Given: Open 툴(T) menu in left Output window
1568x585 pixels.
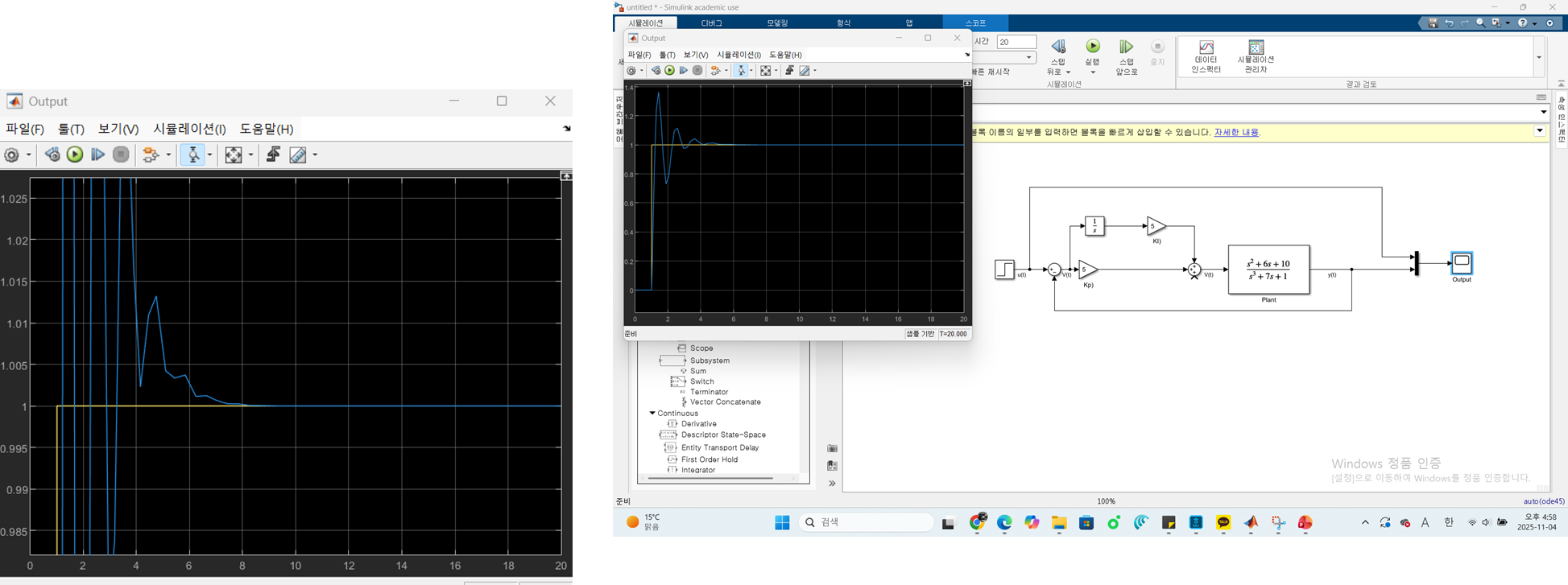Looking at the screenshot, I should coord(71,129).
